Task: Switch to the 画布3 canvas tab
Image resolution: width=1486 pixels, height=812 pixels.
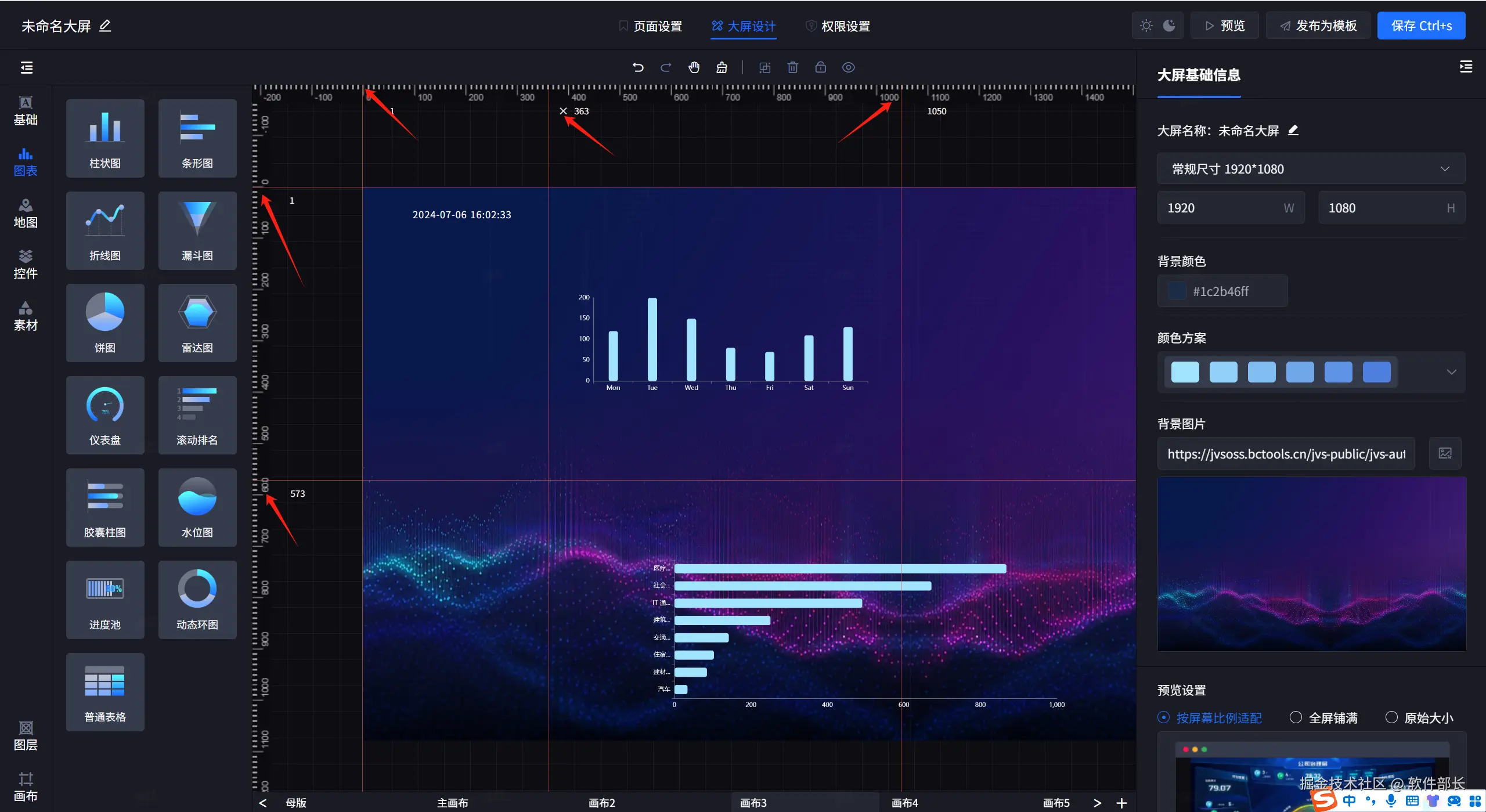Action: point(753,803)
